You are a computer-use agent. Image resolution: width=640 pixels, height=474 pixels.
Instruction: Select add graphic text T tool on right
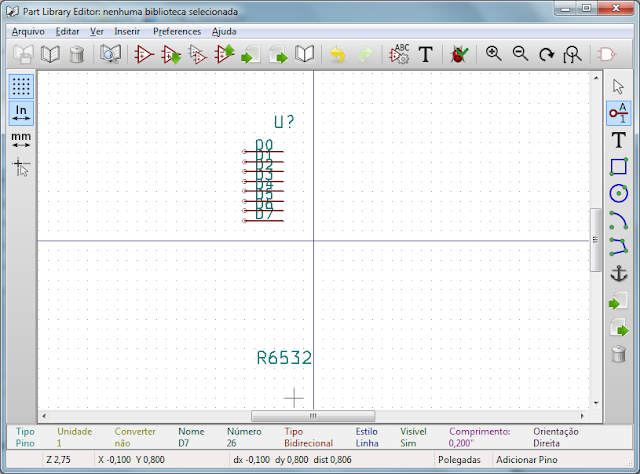(x=619, y=140)
